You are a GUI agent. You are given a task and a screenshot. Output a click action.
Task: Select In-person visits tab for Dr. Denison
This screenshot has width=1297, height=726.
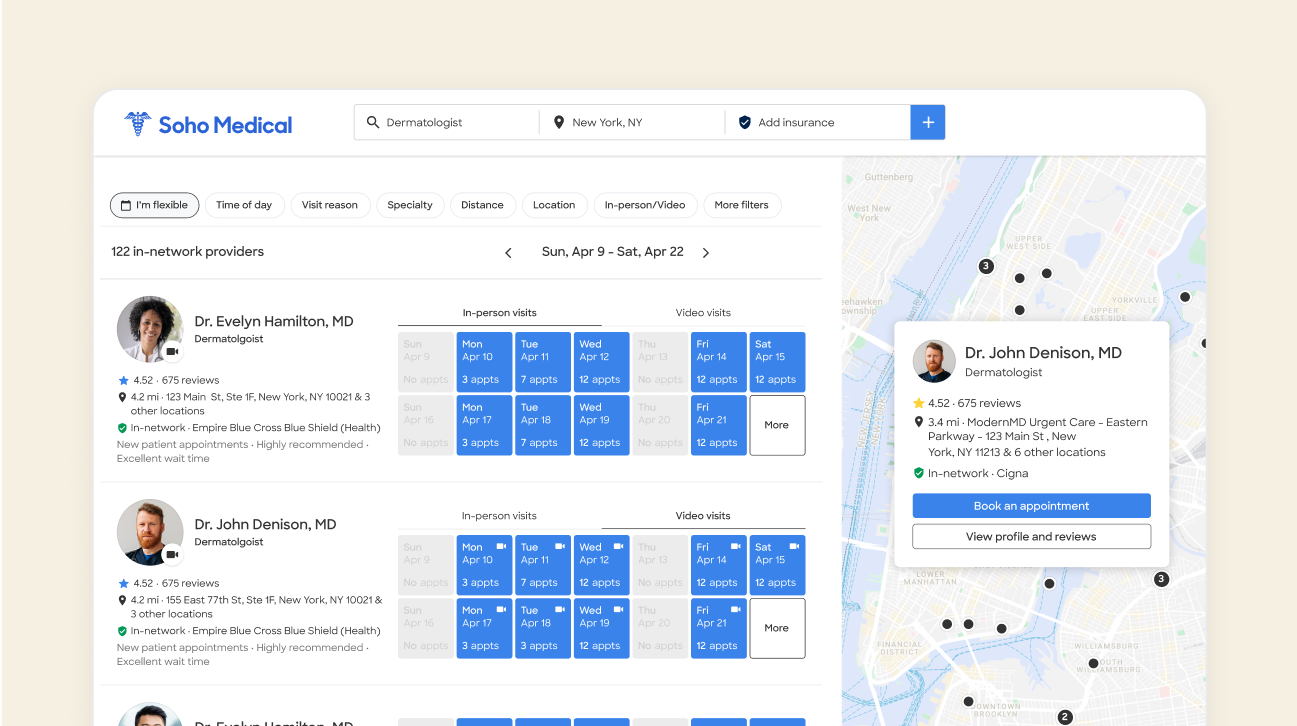(x=499, y=516)
